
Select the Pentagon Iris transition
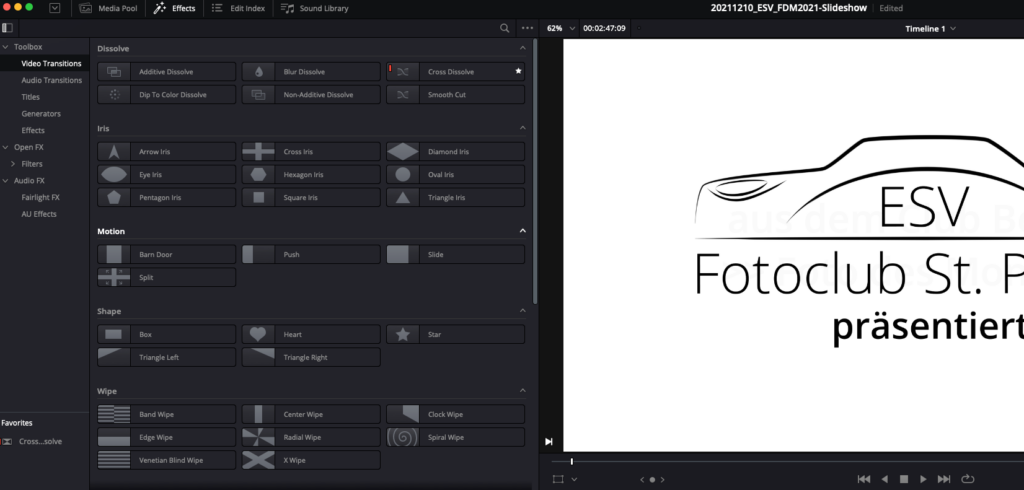pos(167,197)
